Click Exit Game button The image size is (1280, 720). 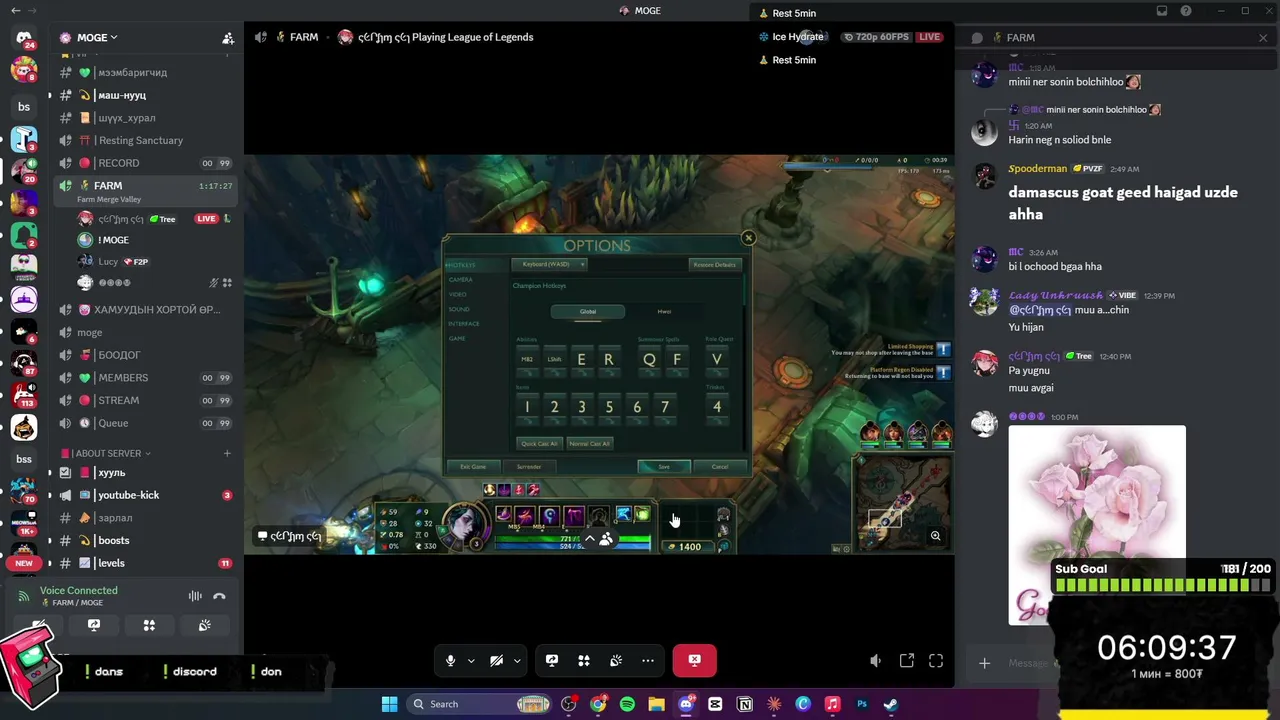(x=473, y=467)
